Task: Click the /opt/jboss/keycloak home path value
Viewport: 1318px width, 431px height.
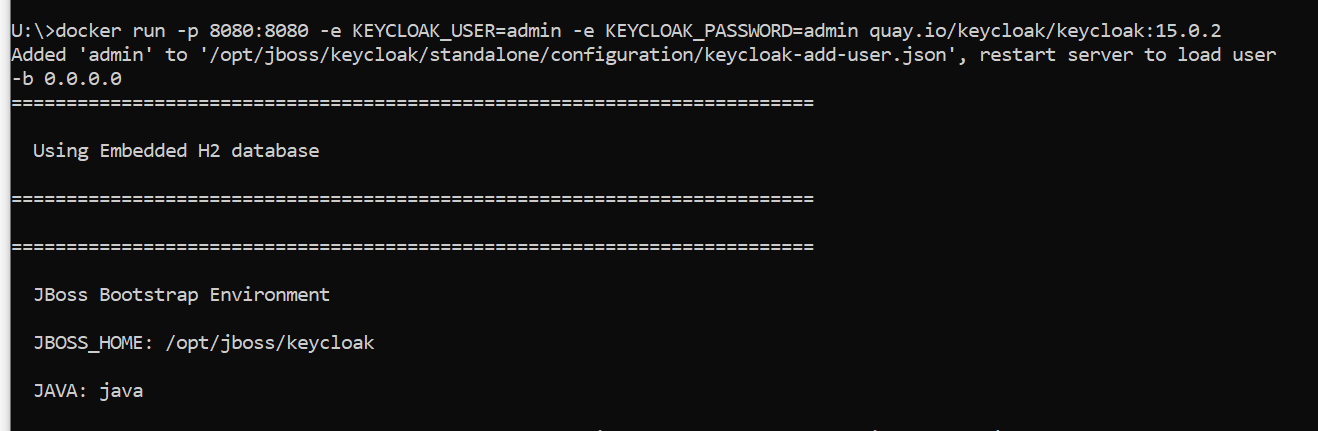Action: point(269,343)
